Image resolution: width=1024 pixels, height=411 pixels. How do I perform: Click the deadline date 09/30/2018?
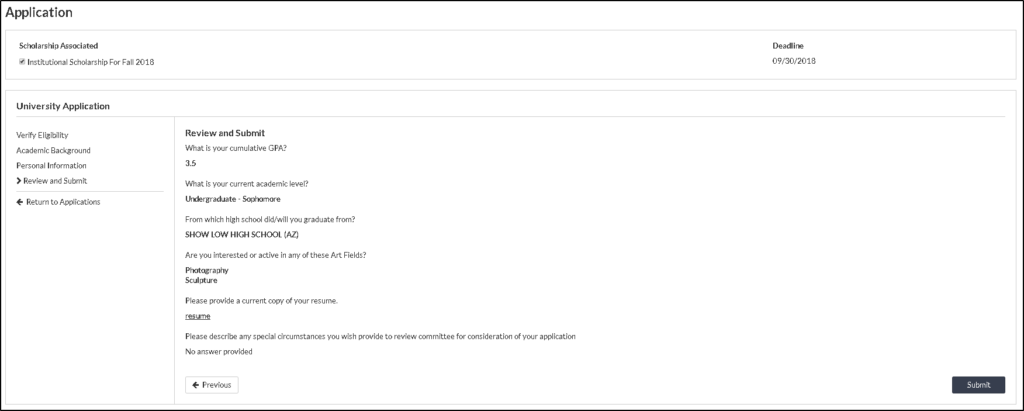pos(794,61)
